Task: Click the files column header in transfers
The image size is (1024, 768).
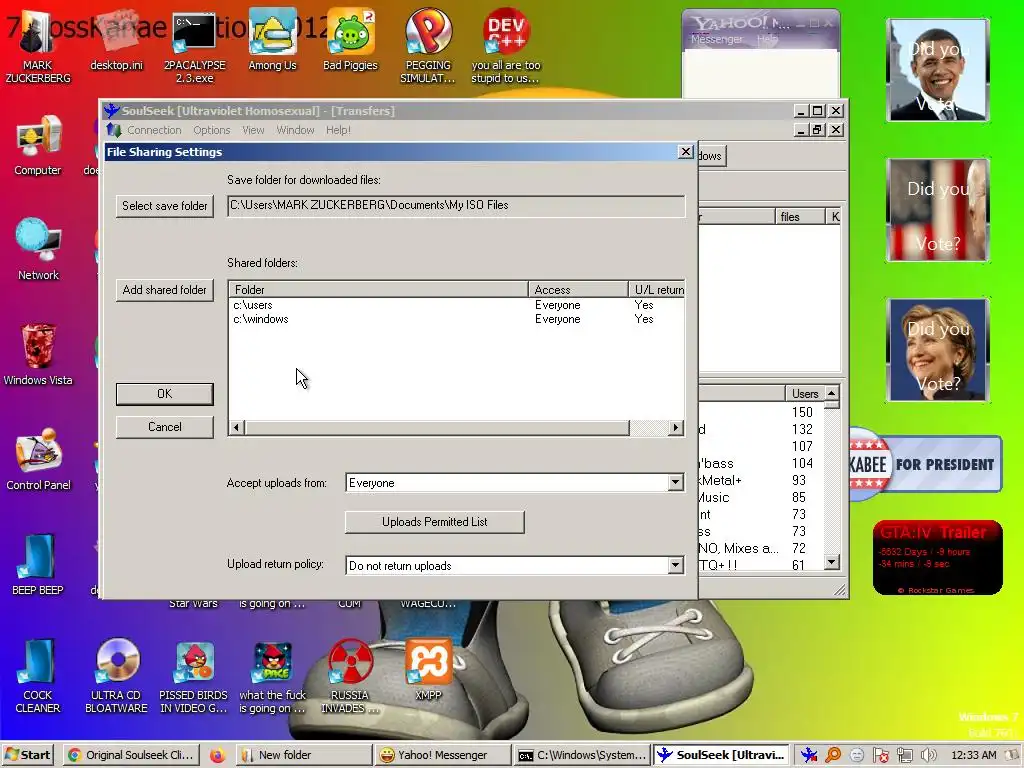Action: 800,217
